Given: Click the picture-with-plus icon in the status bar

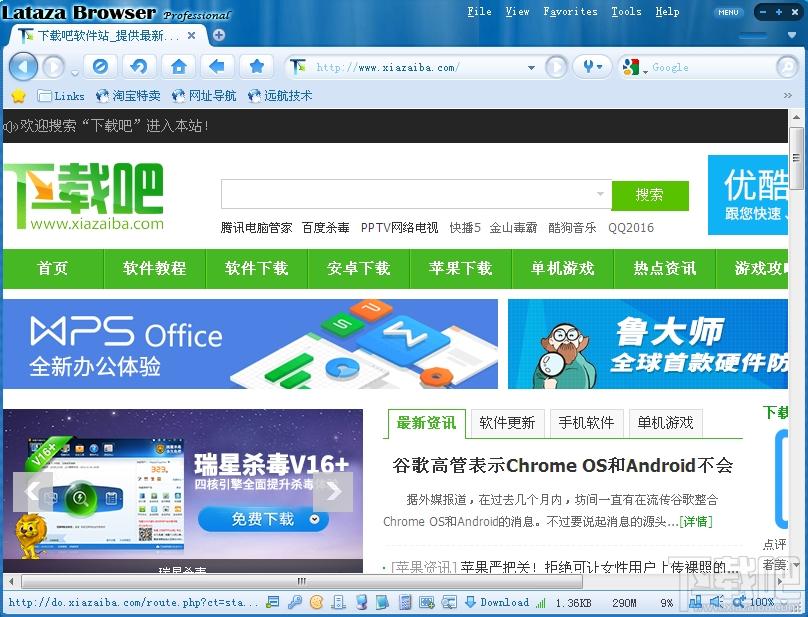Looking at the screenshot, I should (x=426, y=602).
